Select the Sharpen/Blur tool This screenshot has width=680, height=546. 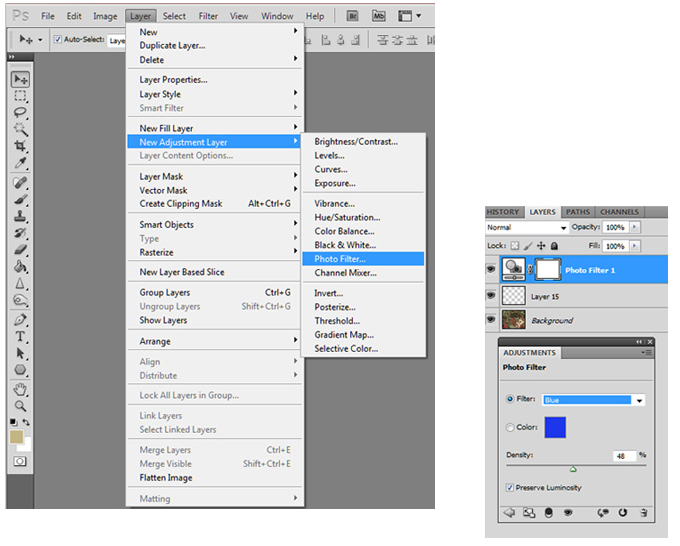coord(20,283)
